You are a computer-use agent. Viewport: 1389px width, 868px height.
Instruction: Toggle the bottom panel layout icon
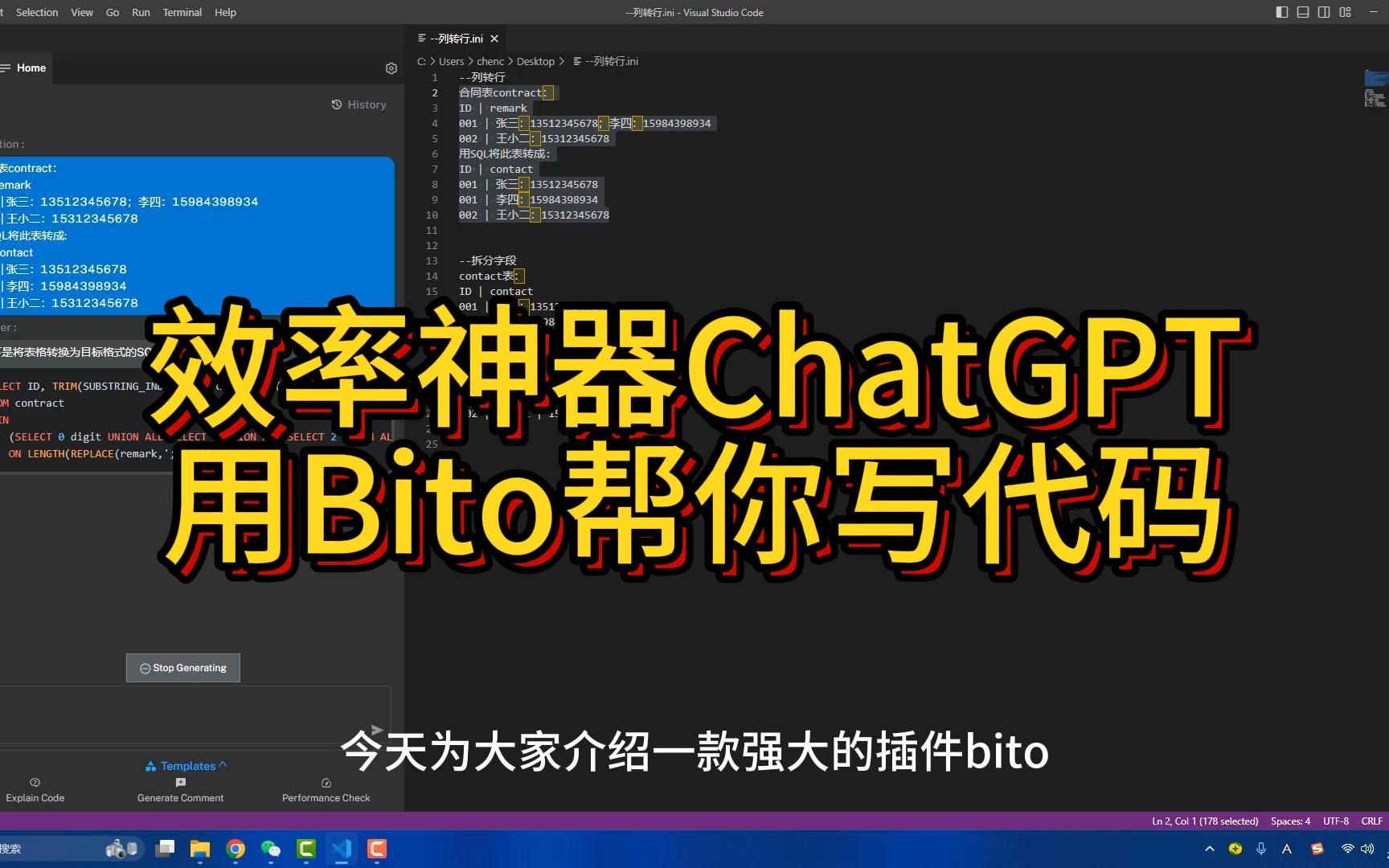tap(1303, 12)
